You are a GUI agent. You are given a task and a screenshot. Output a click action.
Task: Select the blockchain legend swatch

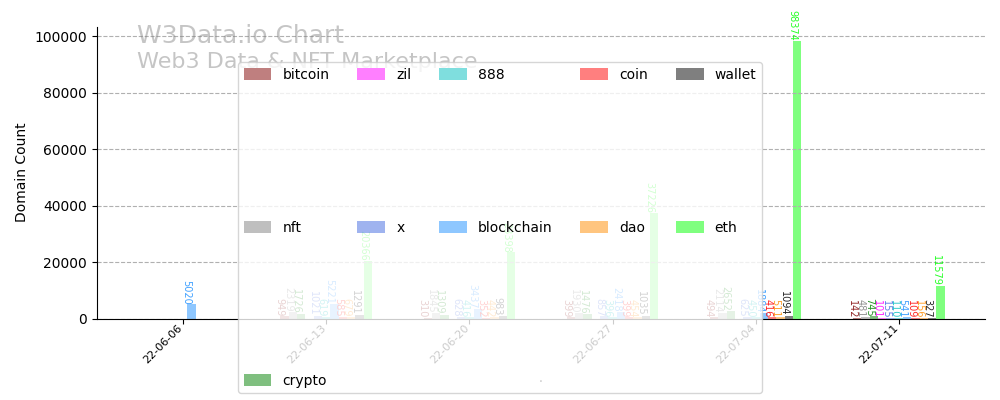(x=452, y=227)
